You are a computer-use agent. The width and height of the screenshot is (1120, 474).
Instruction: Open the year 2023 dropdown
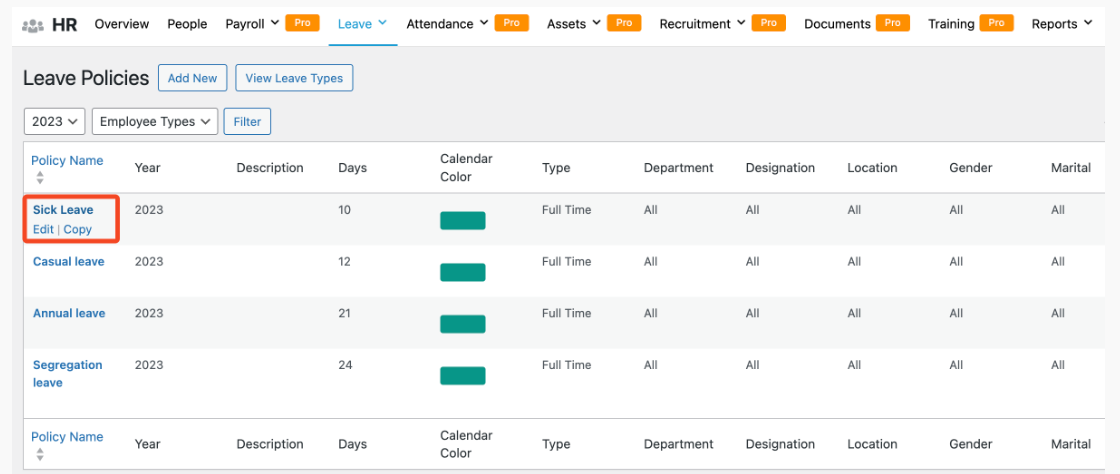tap(55, 121)
